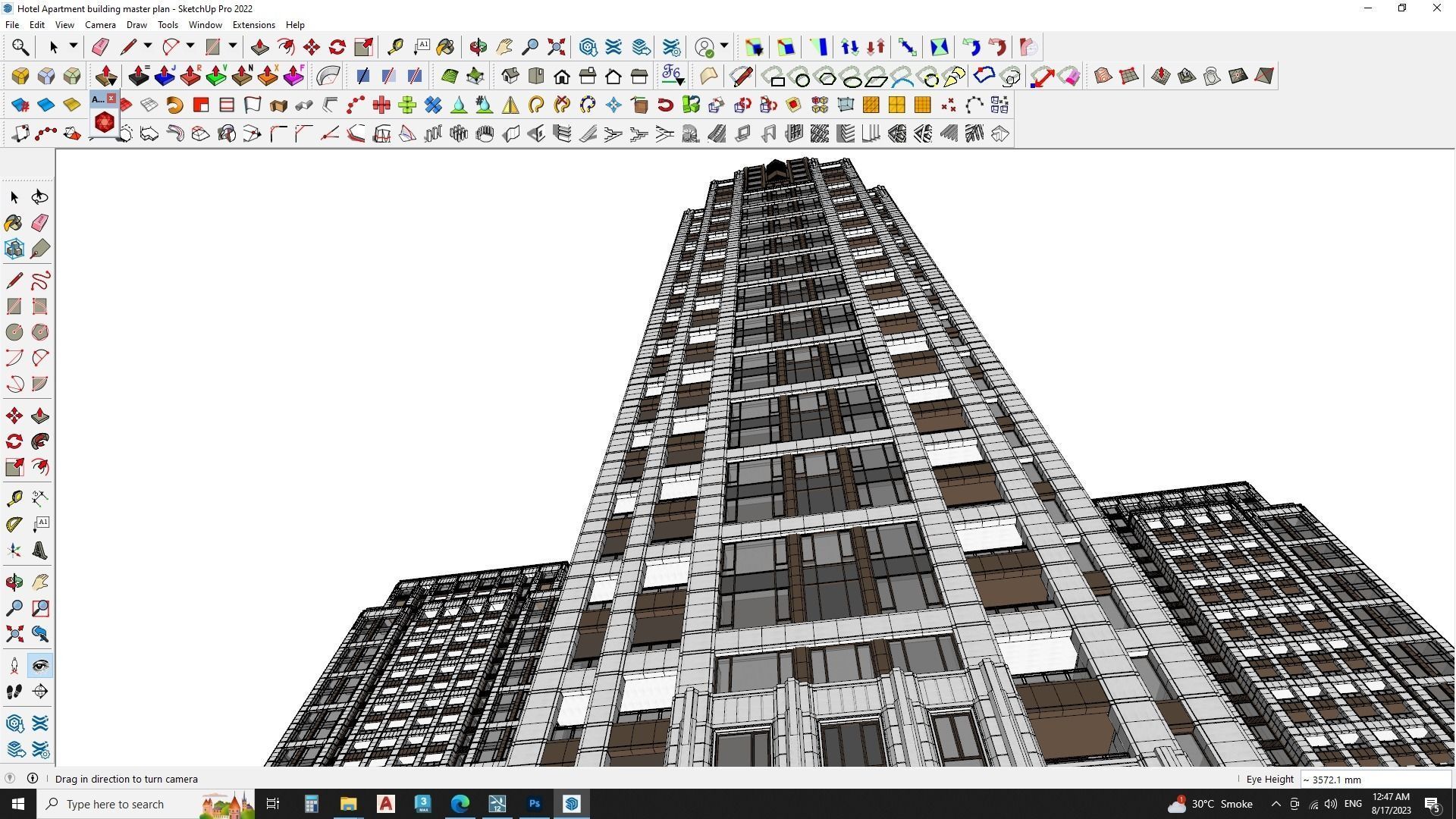The image size is (1456, 819).
Task: Select the Protractor tool in left toolbar
Action: (x=14, y=524)
